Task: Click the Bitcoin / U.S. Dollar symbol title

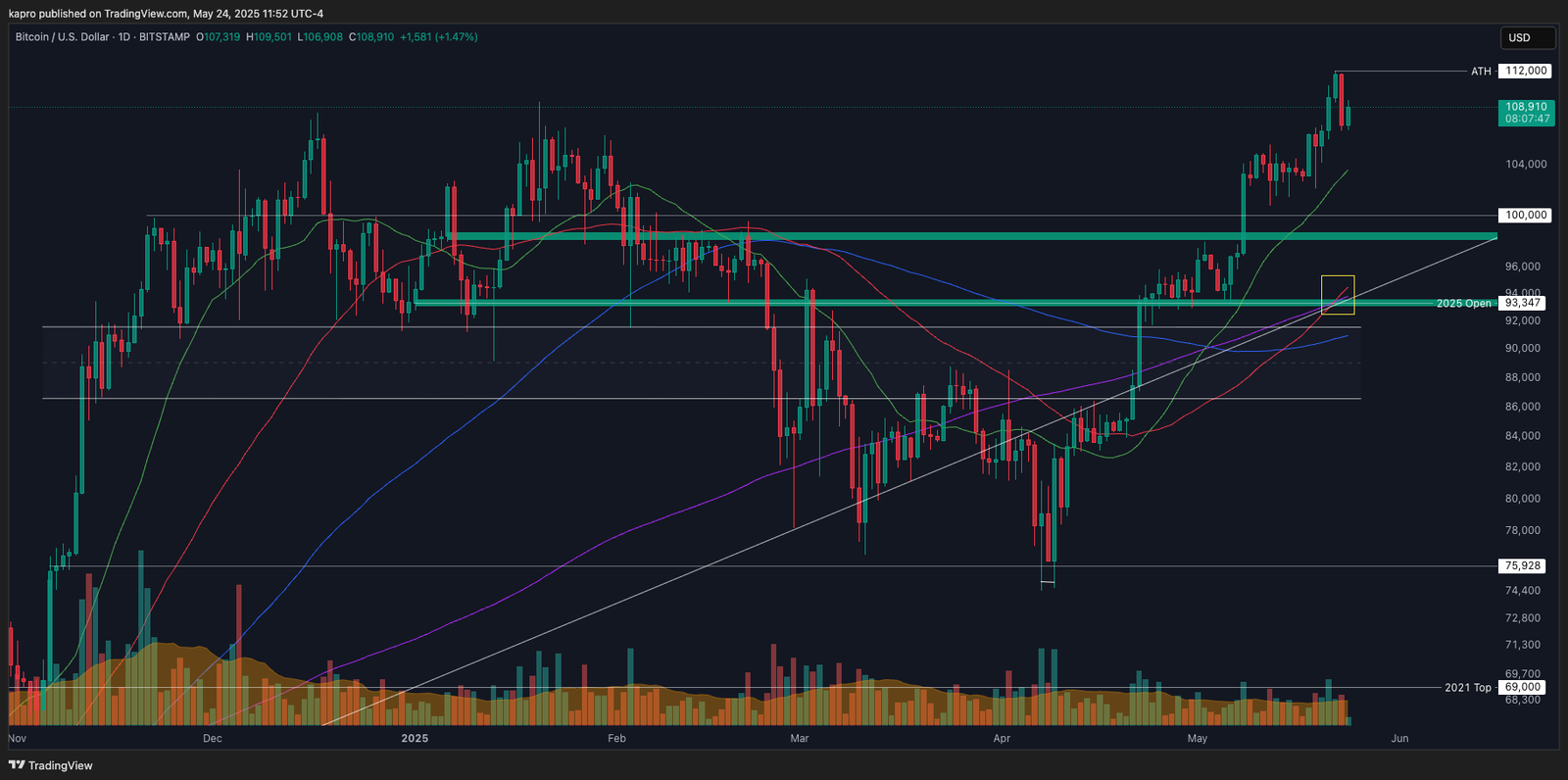Action: 62,37
